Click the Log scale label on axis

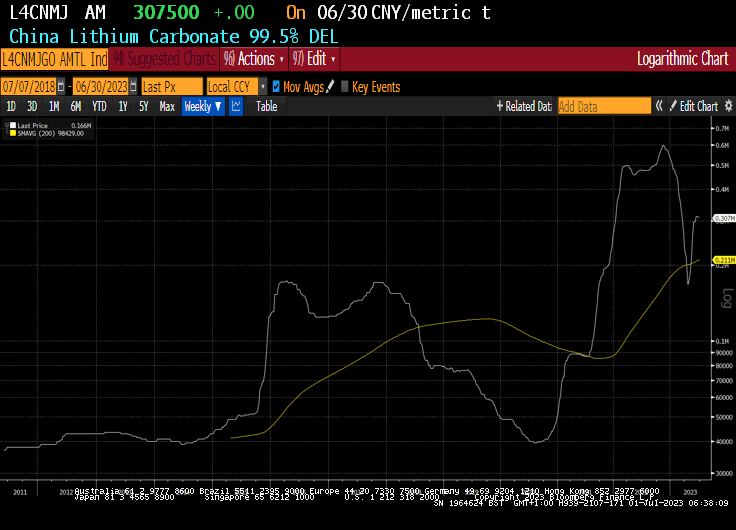(727, 298)
